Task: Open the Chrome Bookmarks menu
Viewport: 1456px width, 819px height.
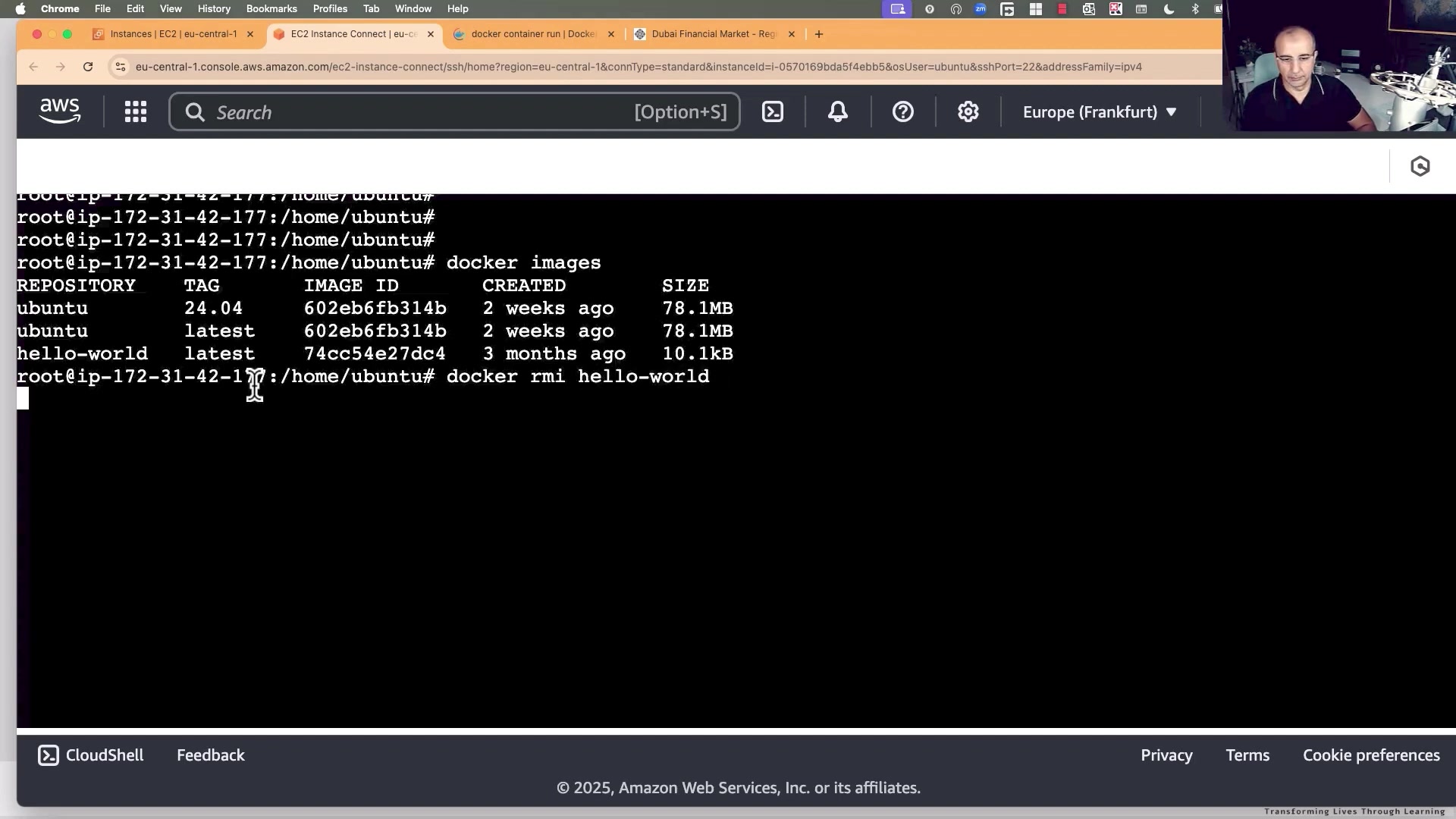Action: pos(271,8)
